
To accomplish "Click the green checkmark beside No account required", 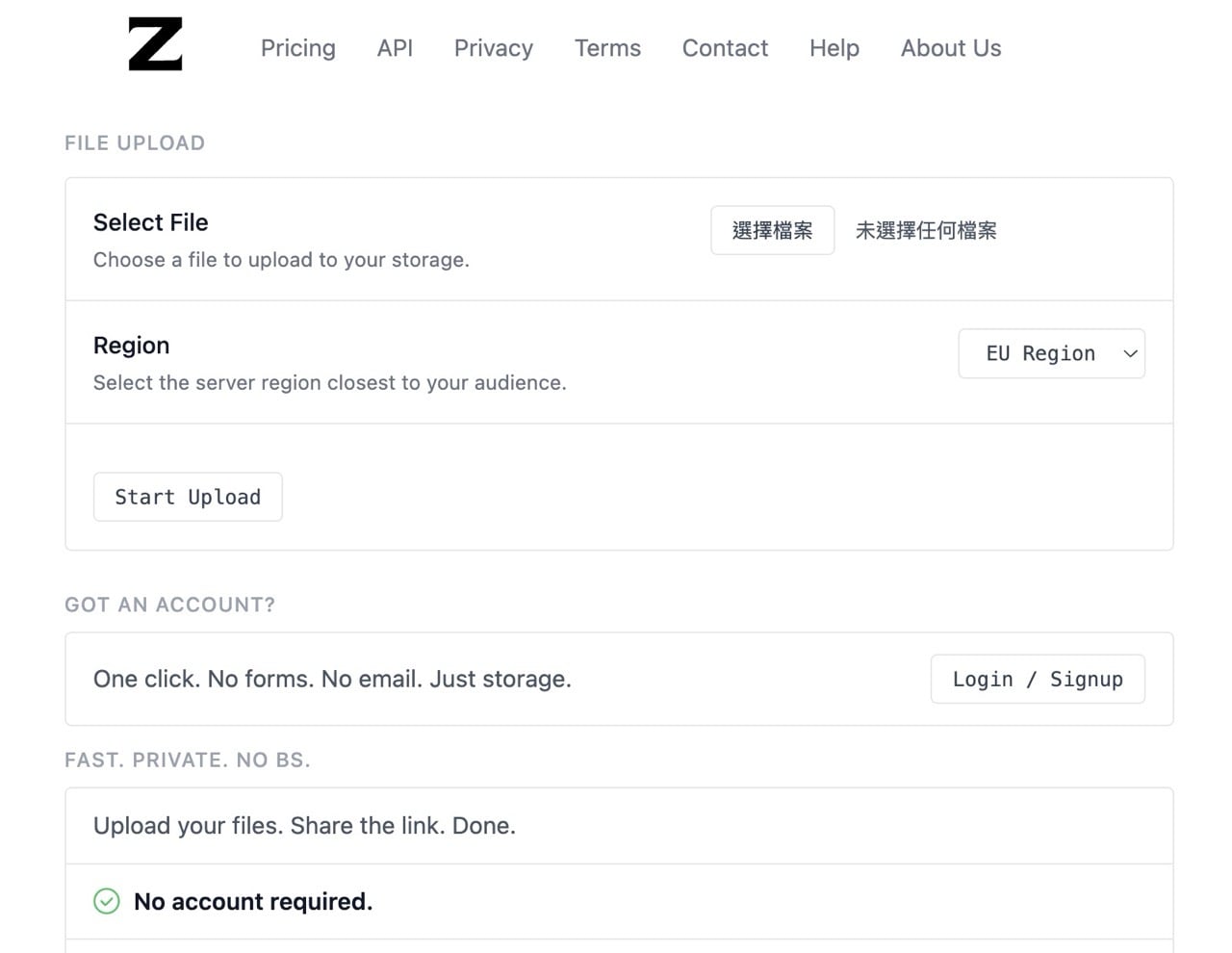I will pos(106,901).
